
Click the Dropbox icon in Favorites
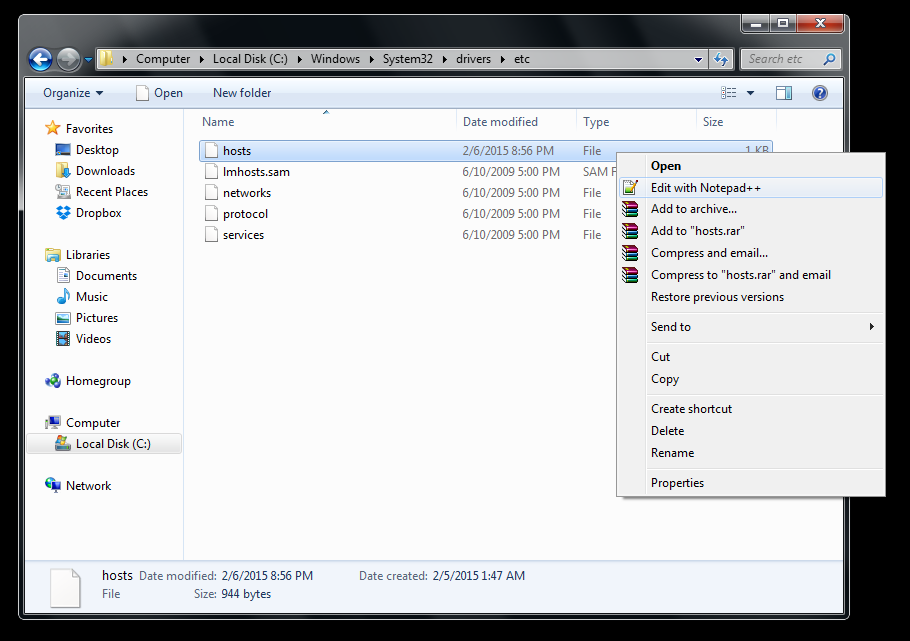coord(63,213)
